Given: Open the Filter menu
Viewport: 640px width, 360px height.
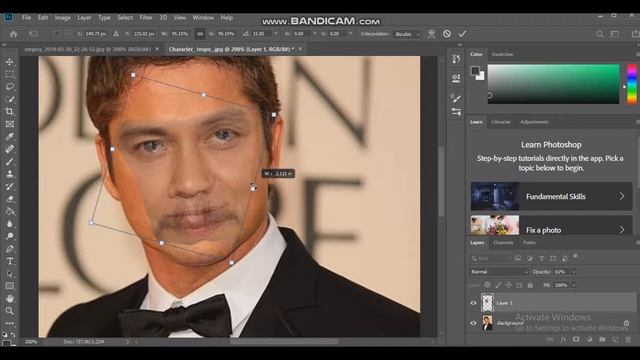Looking at the screenshot, I should coord(146,18).
